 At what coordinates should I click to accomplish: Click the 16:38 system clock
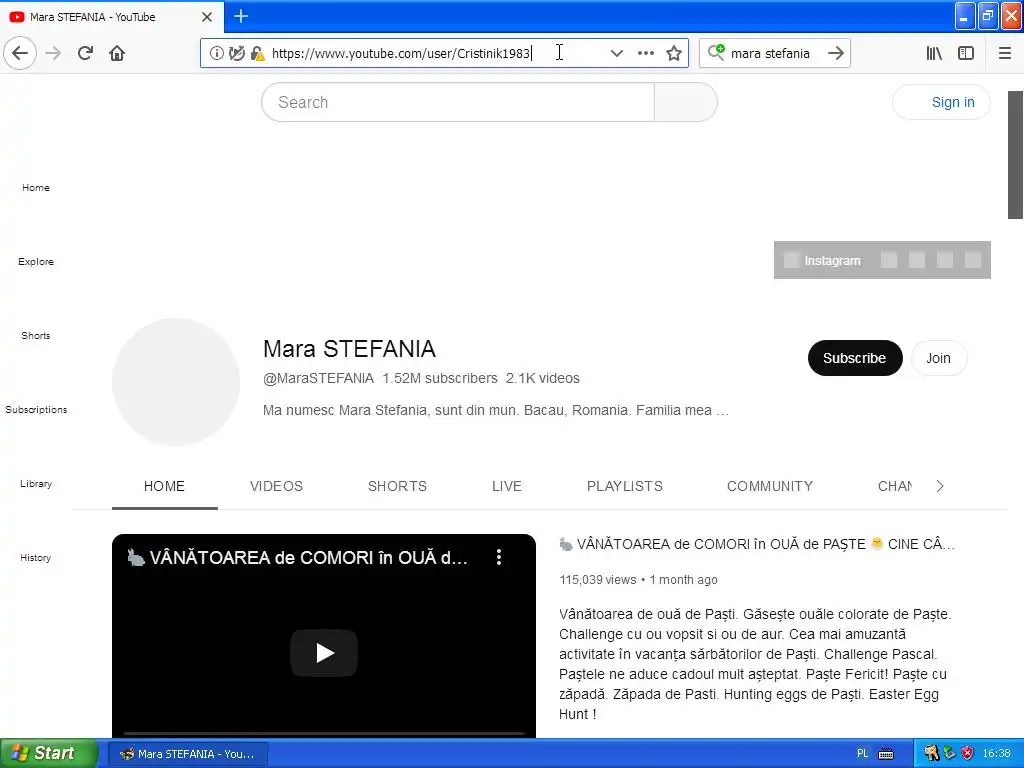[x=997, y=754]
